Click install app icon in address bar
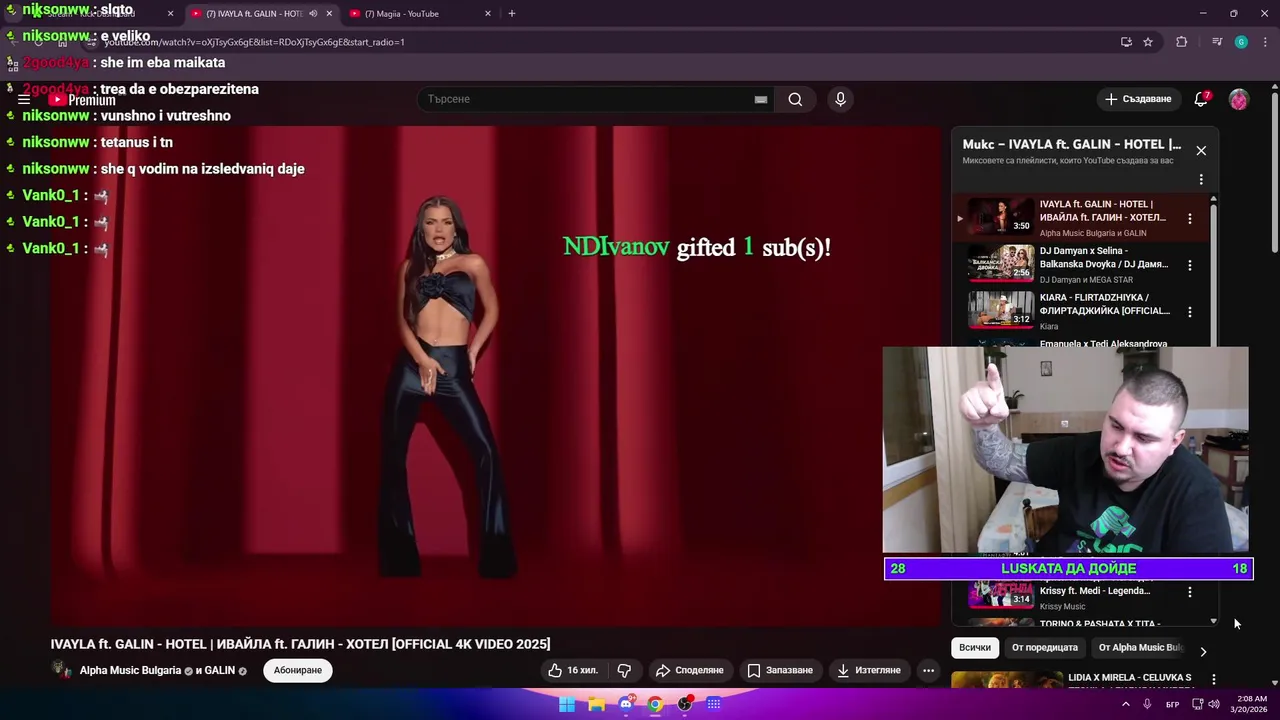 pos(1126,42)
